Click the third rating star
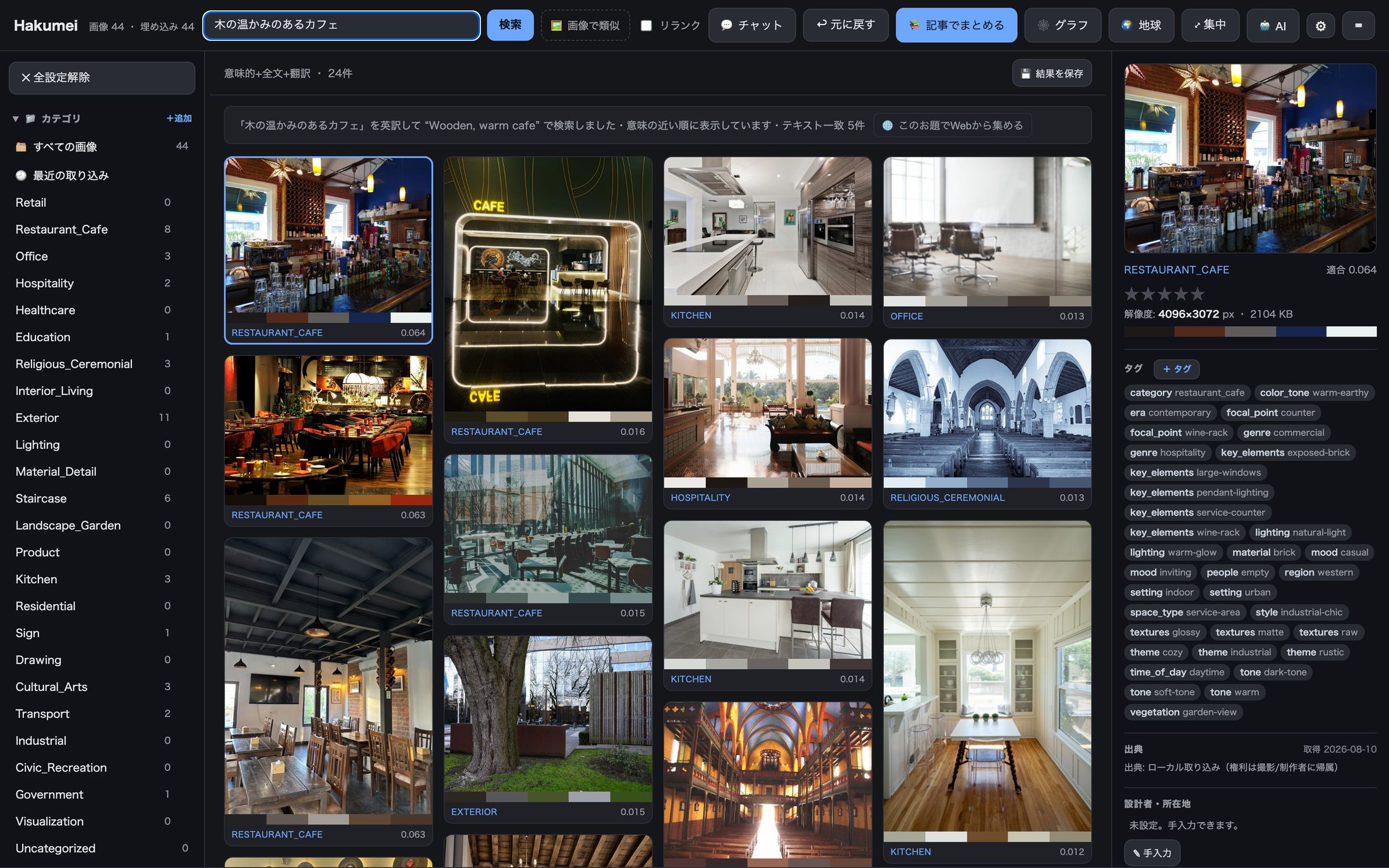The image size is (1389, 868). [1164, 294]
